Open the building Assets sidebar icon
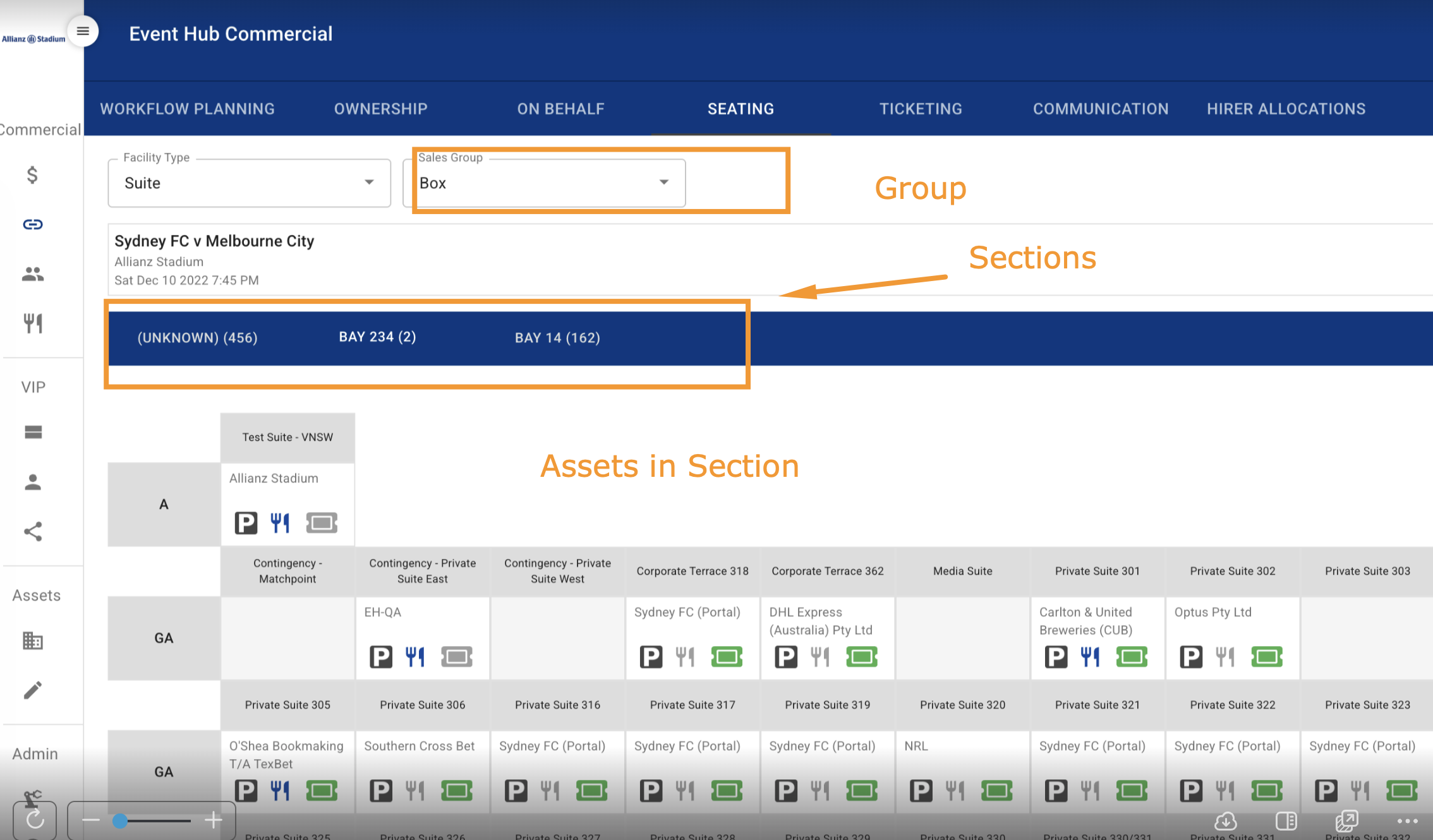 coord(33,640)
